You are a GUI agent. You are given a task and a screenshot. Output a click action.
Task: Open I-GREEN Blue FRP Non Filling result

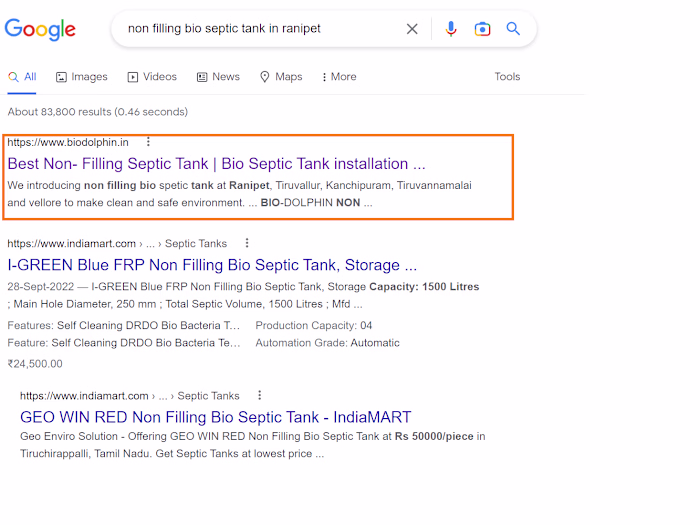[x=212, y=265]
